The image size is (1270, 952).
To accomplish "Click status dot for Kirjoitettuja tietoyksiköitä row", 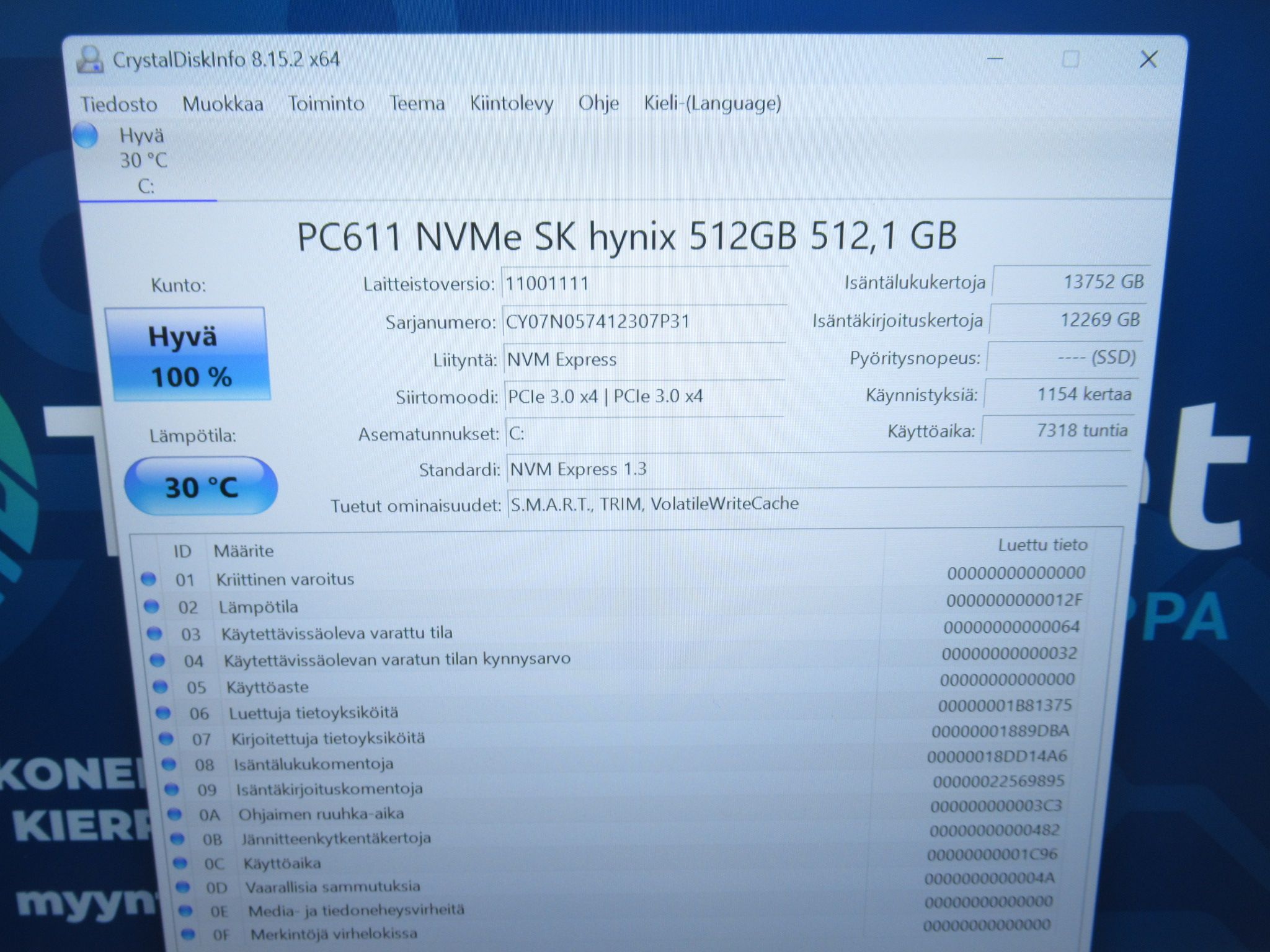I will pyautogui.click(x=166, y=738).
